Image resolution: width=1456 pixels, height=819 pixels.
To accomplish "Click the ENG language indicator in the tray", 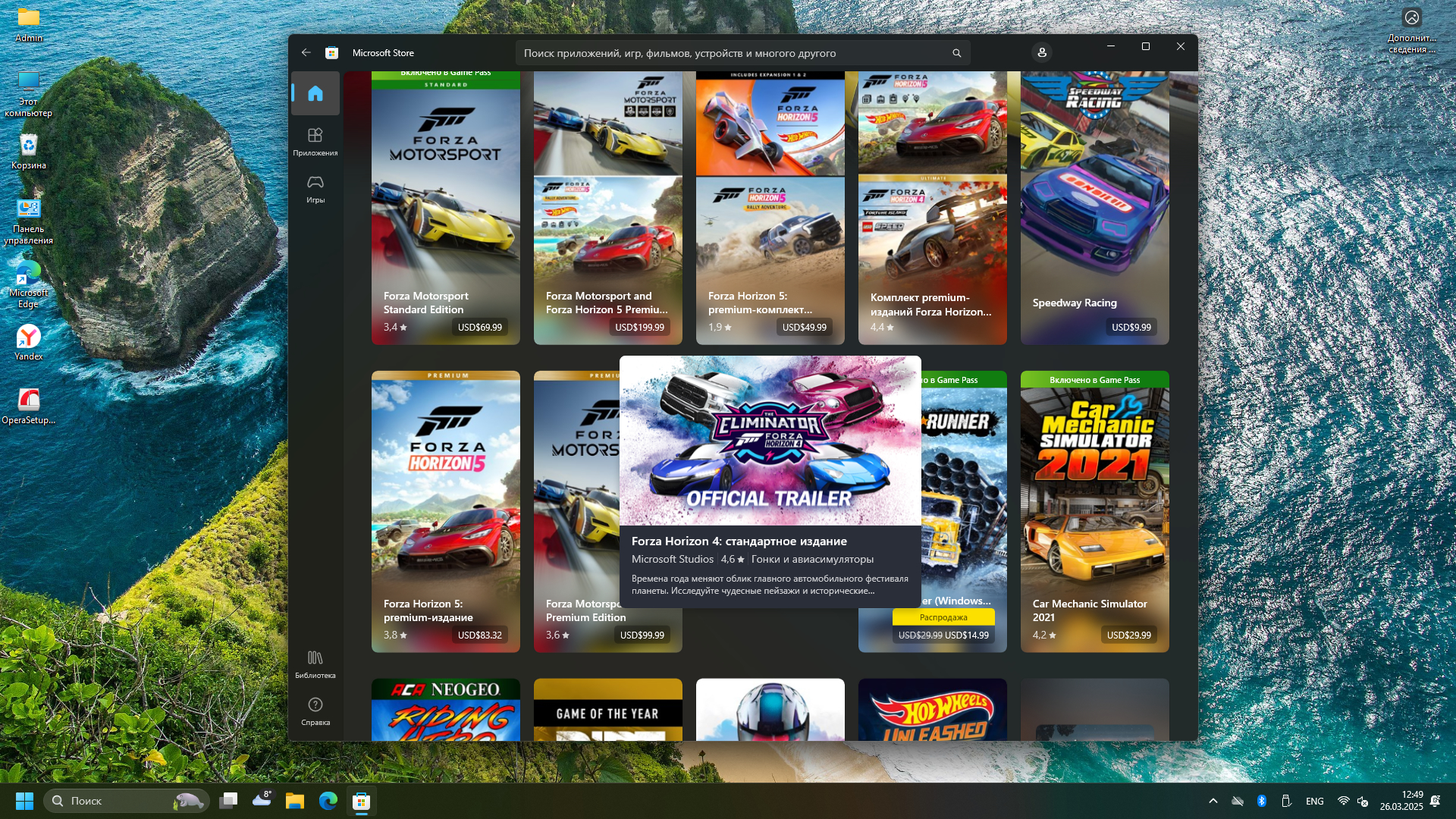I will [x=1314, y=801].
